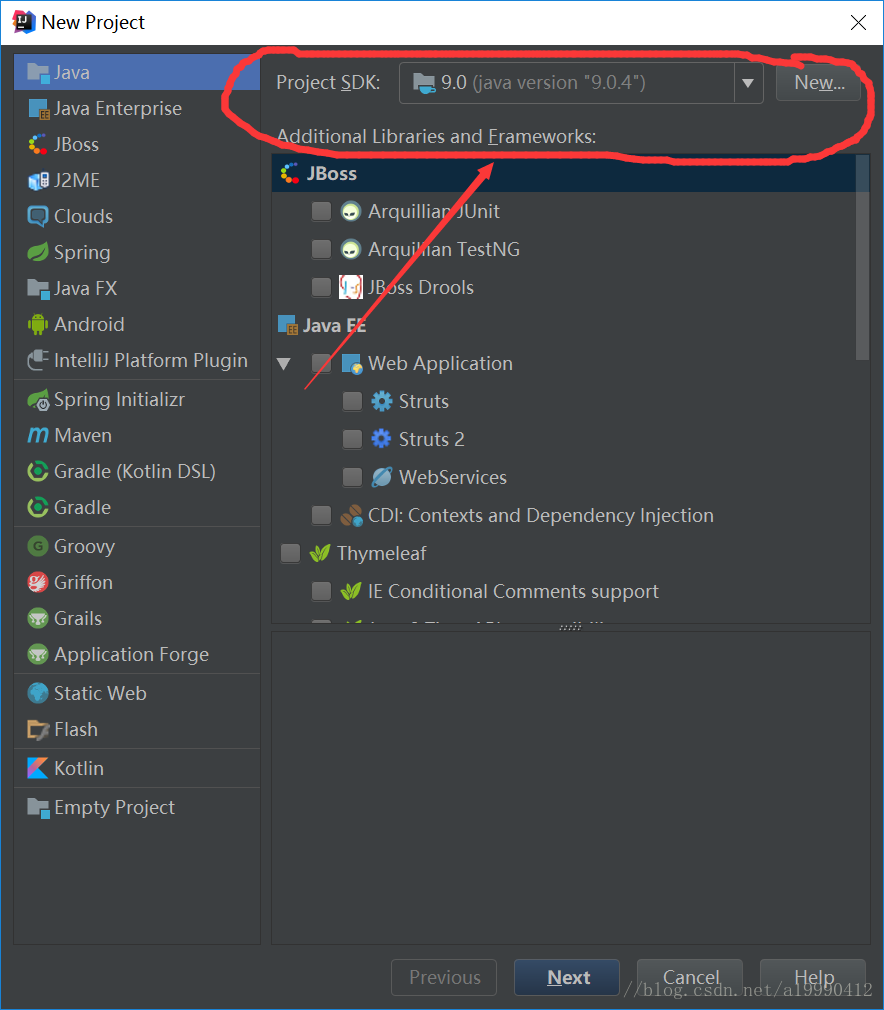Click the New... SDK button
The height and width of the screenshot is (1010, 884).
click(818, 82)
